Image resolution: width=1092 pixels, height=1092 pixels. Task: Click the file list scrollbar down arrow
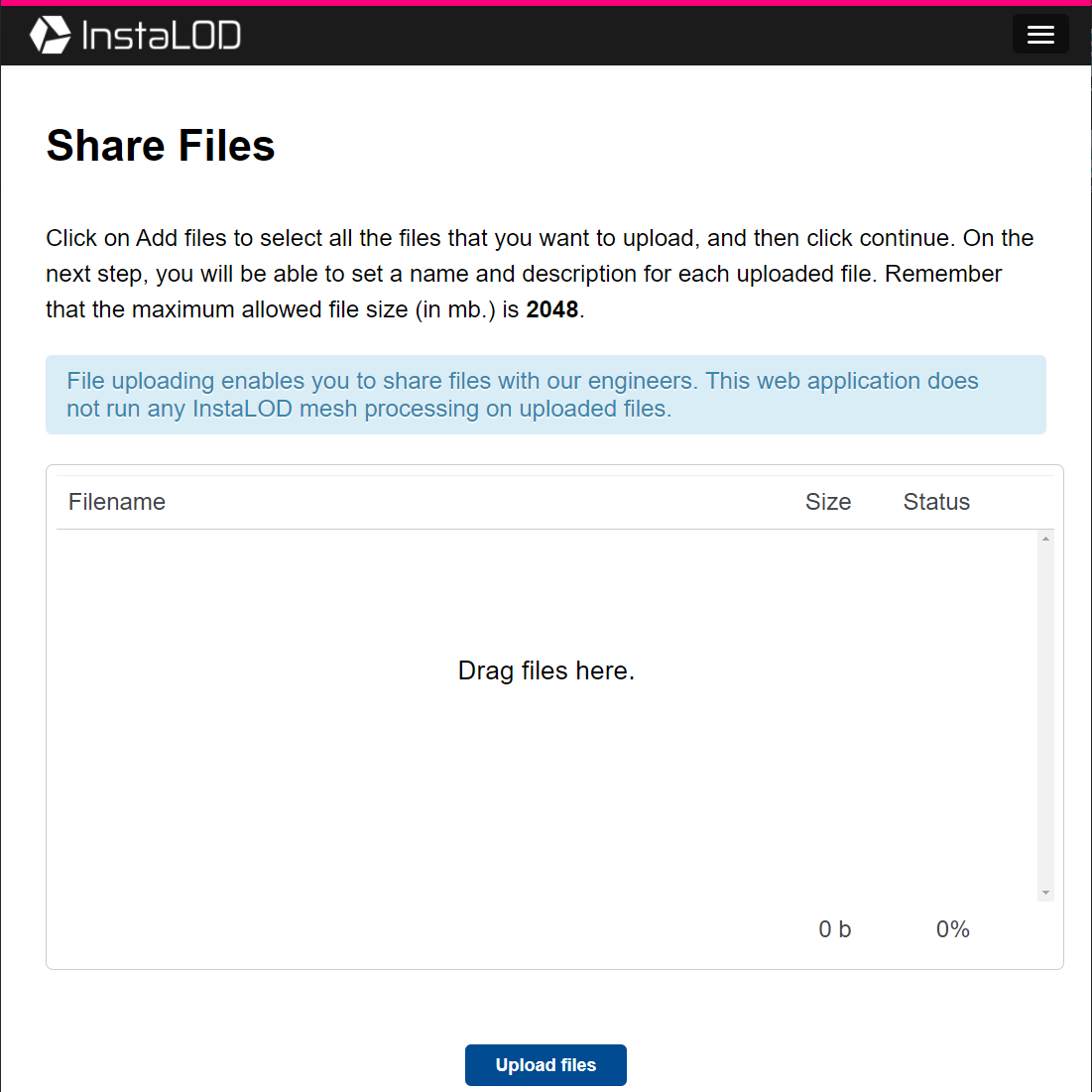[x=1045, y=894]
